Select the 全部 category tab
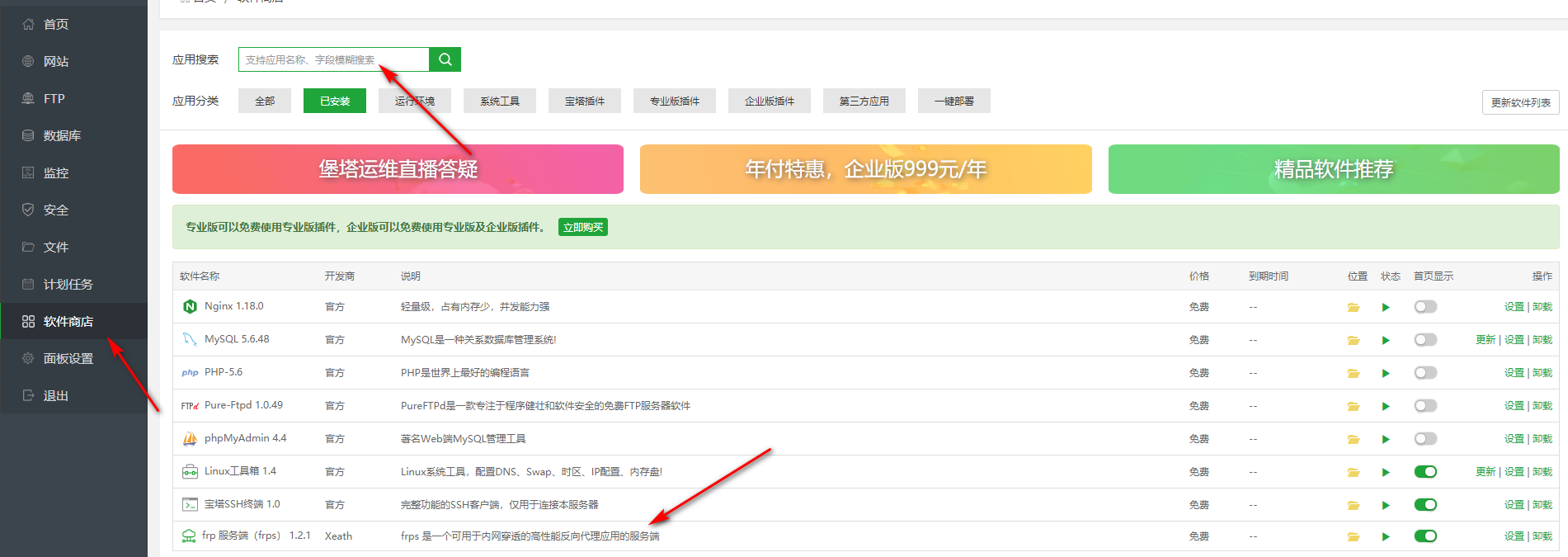 click(x=265, y=101)
